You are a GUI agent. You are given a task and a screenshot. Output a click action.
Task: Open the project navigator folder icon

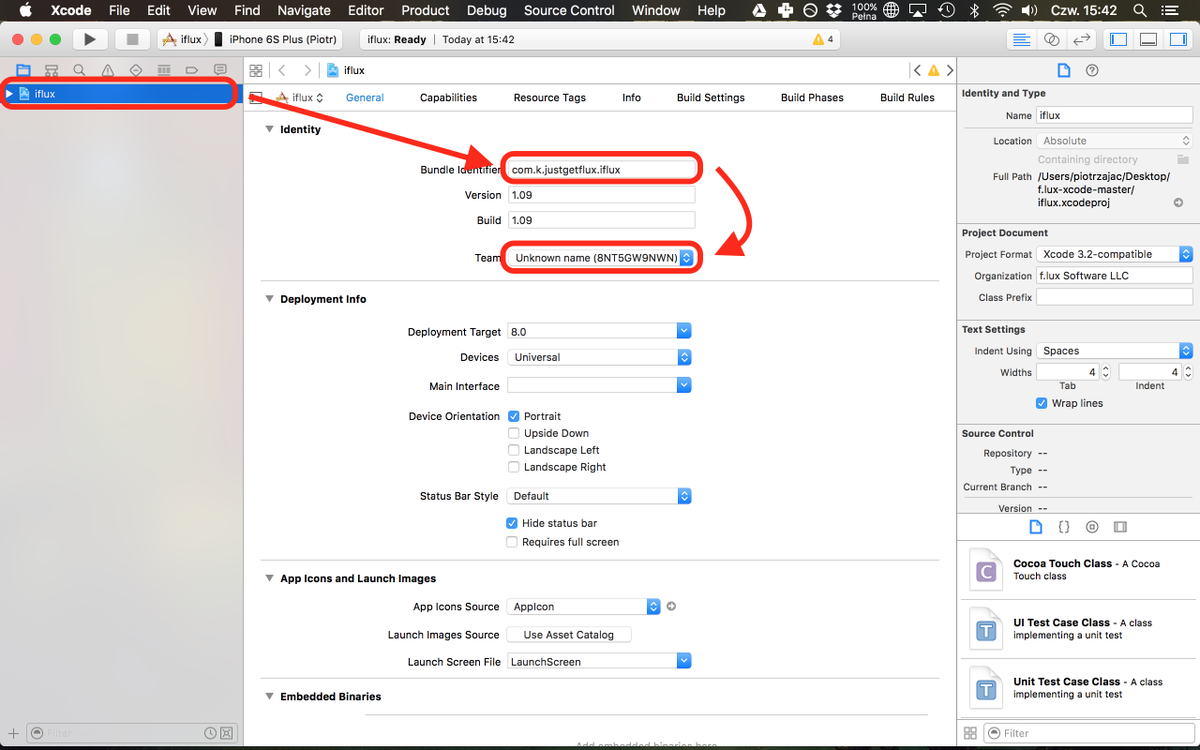tap(23, 70)
